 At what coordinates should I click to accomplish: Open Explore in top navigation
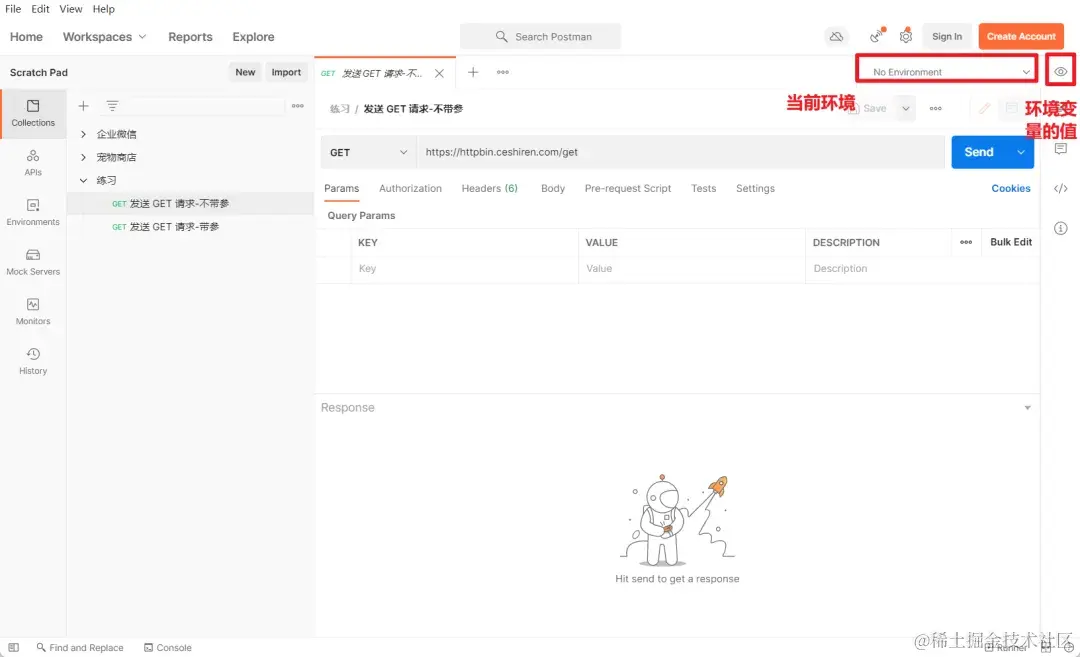point(253,36)
